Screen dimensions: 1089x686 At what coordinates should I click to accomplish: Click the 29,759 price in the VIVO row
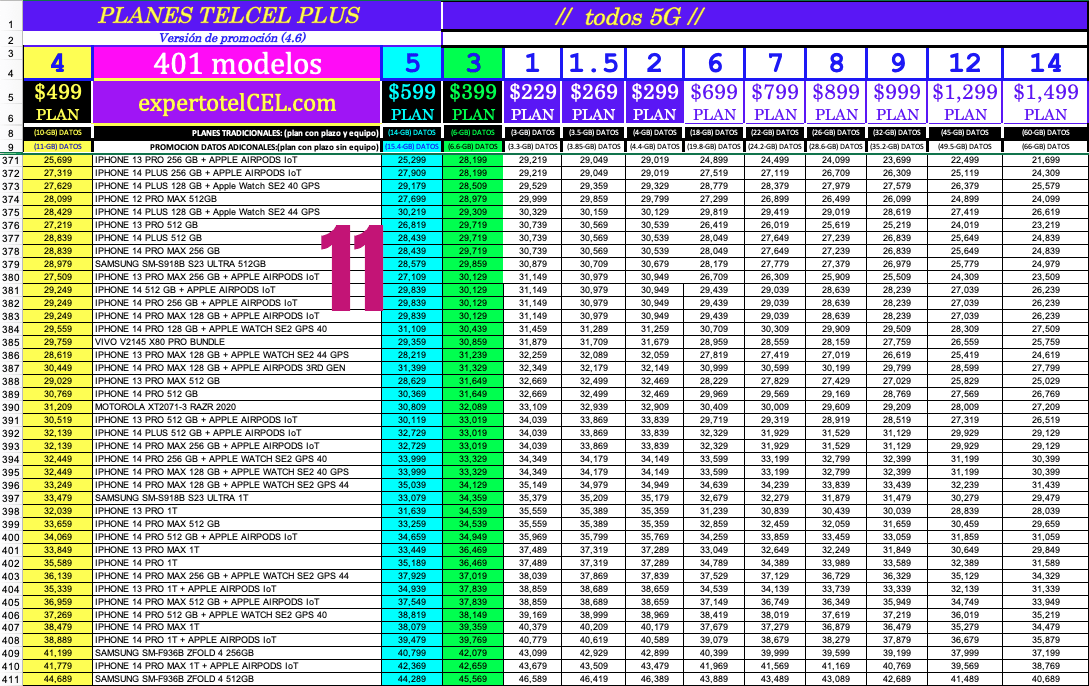pyautogui.click(x=58, y=342)
